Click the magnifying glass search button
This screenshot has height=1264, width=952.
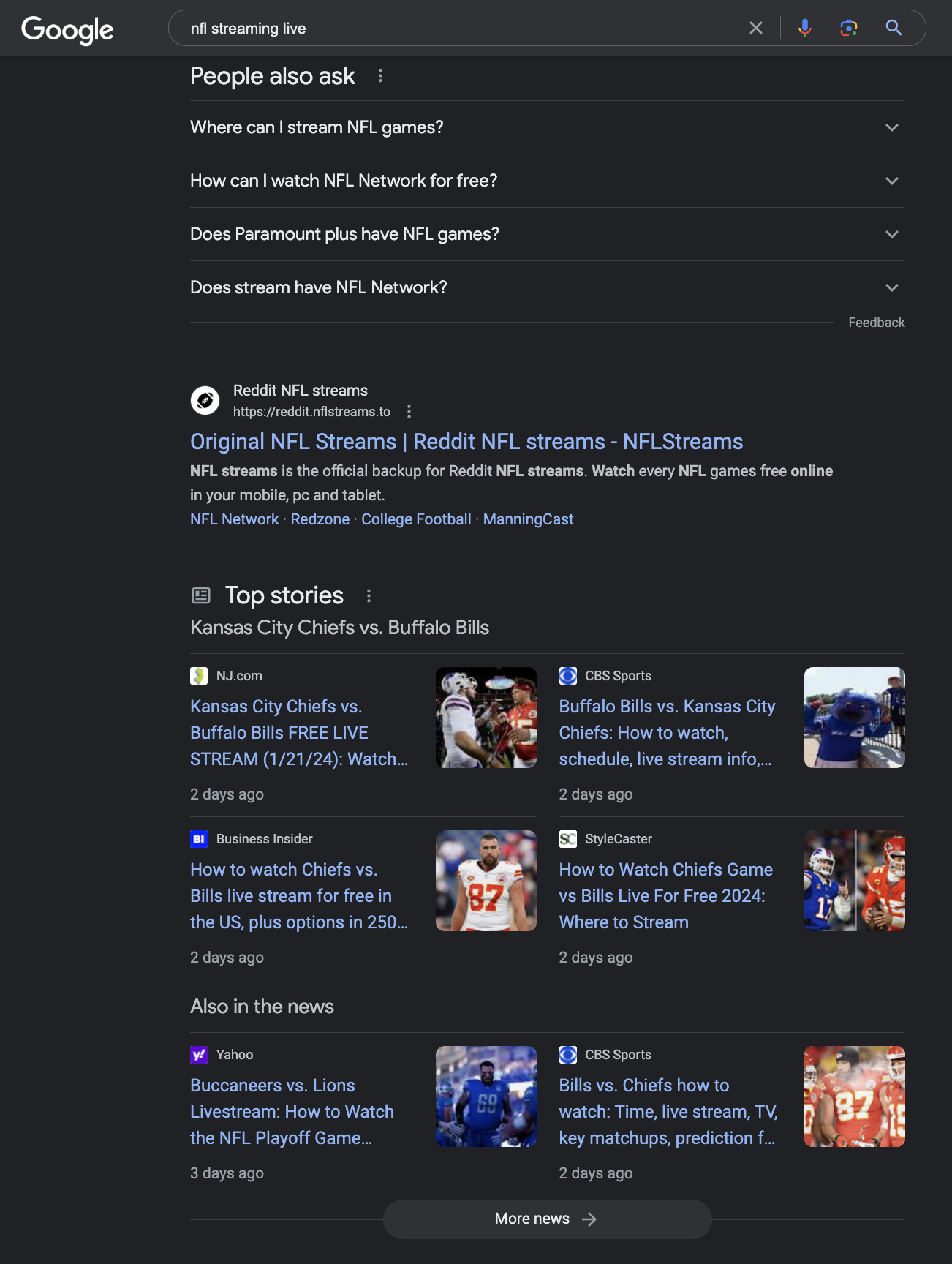coord(894,28)
